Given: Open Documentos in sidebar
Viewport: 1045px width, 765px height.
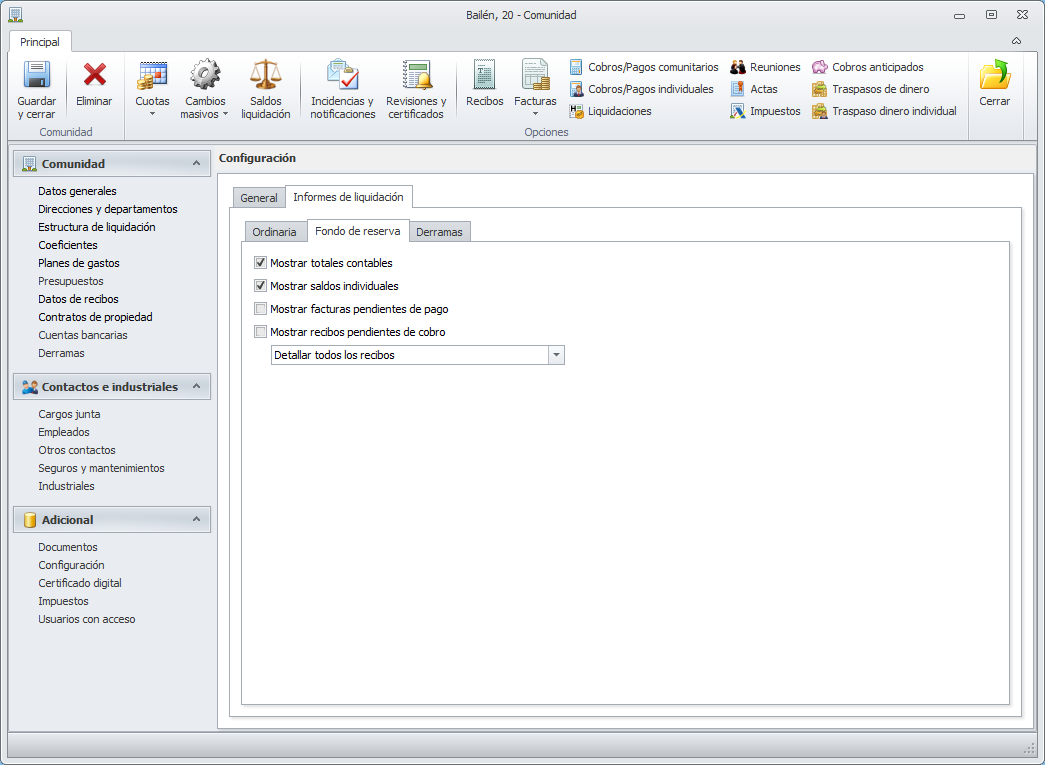Looking at the screenshot, I should [x=68, y=547].
